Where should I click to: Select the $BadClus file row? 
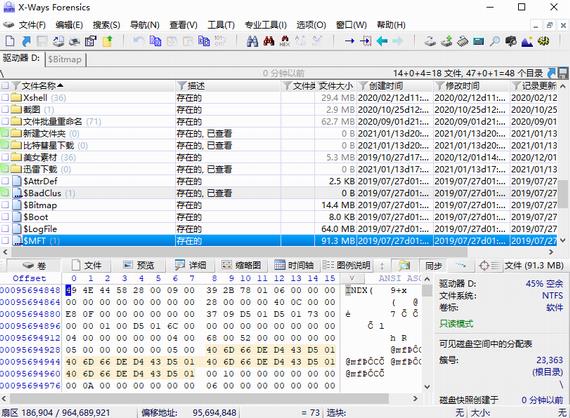coord(278,193)
